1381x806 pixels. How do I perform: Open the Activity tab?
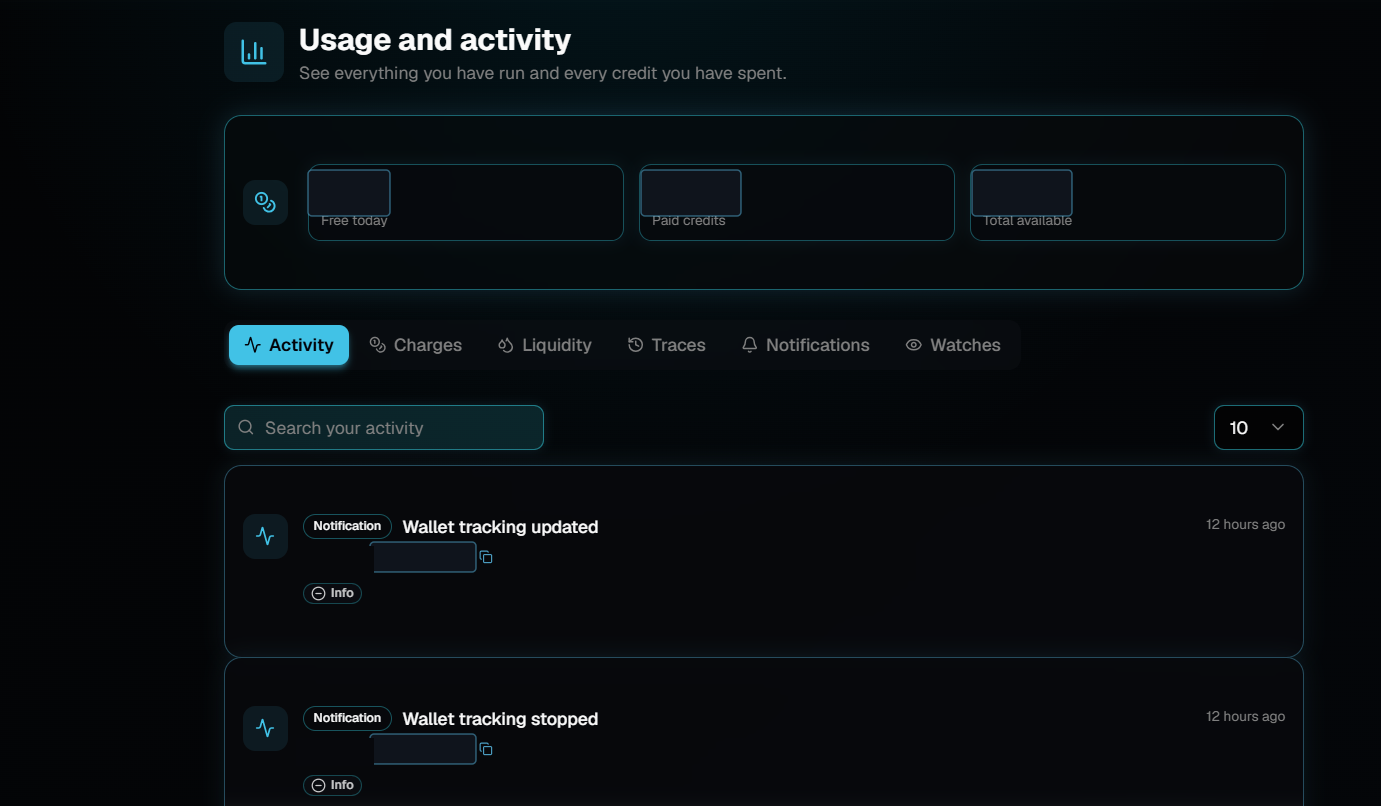[289, 345]
